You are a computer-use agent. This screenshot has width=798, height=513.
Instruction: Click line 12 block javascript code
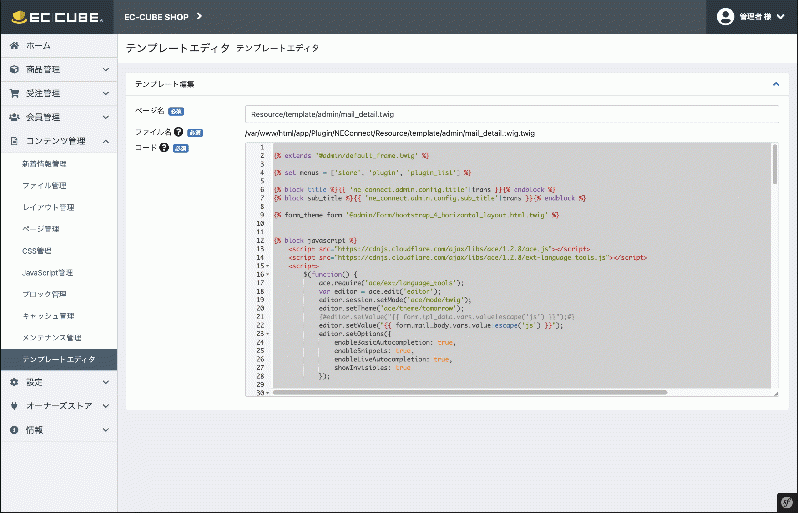pyautogui.click(x=315, y=240)
